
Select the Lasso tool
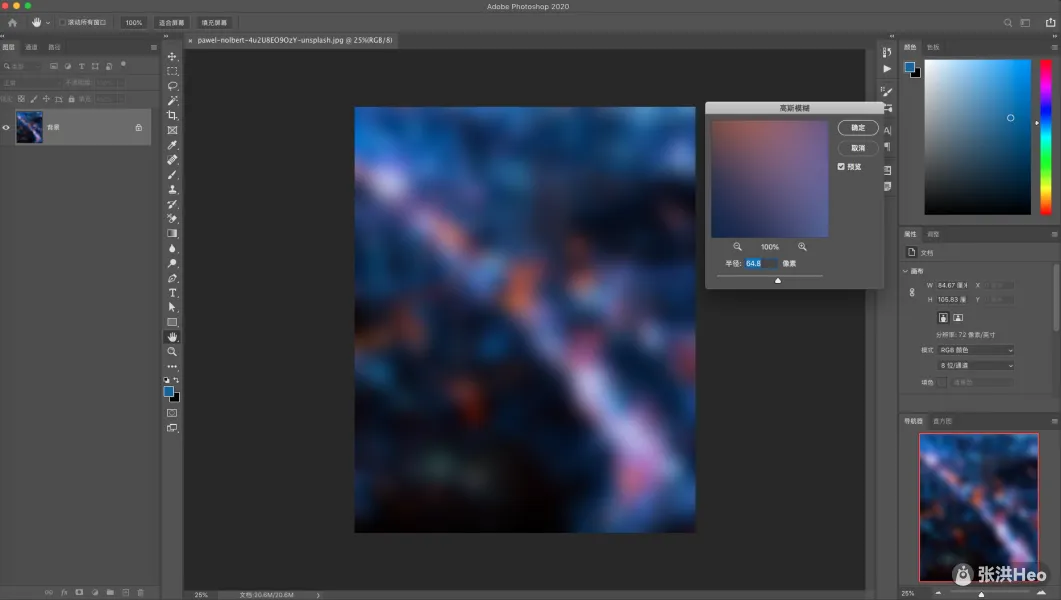(172, 86)
